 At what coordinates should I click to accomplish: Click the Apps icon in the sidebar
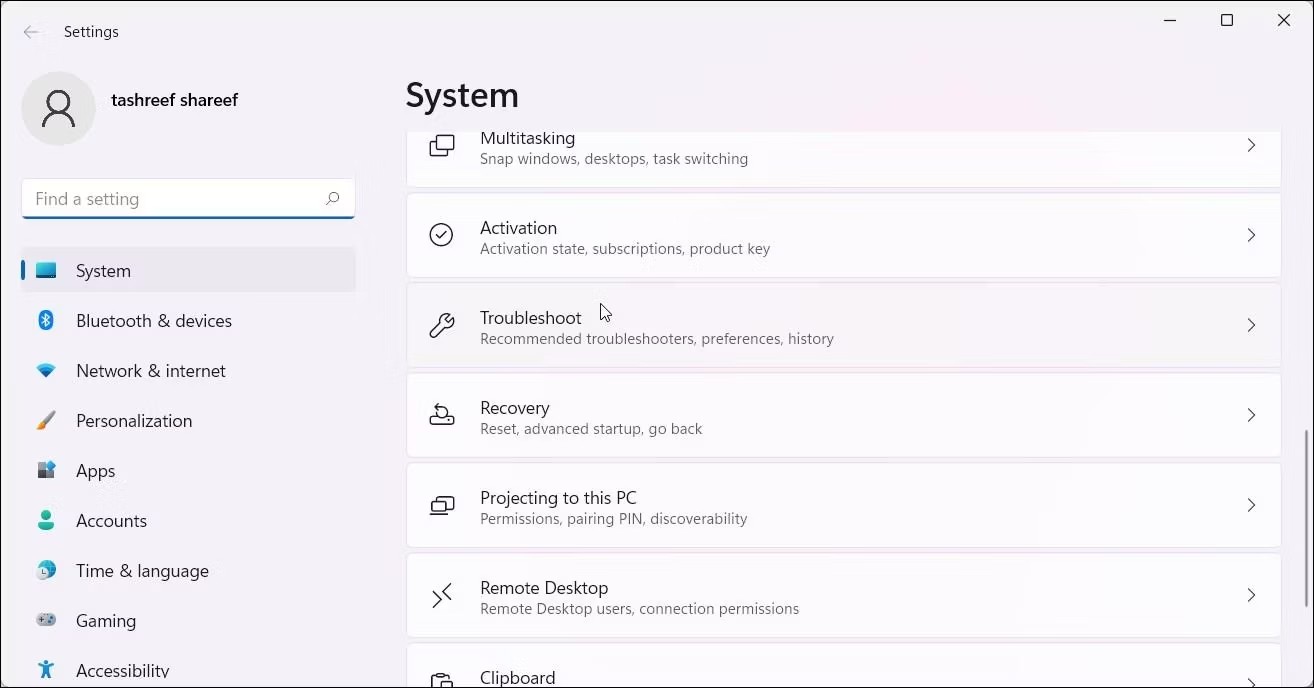pos(46,470)
